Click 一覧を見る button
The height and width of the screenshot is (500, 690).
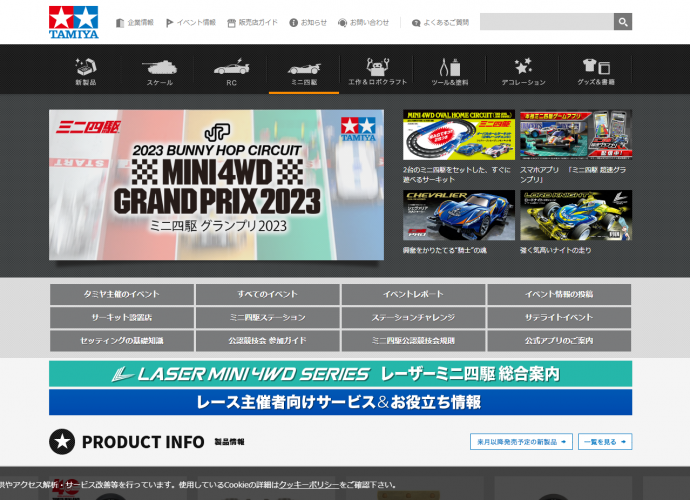click(605, 442)
